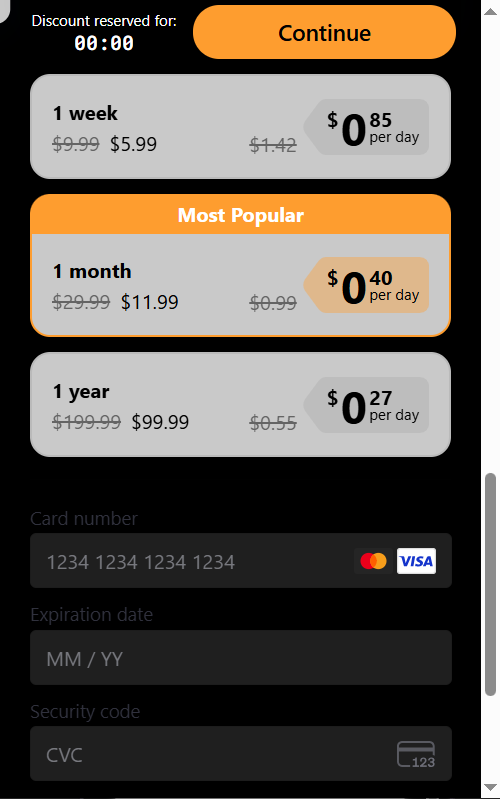Focus the Expiration date MM / YY field
The width and height of the screenshot is (500, 799).
coord(241,658)
